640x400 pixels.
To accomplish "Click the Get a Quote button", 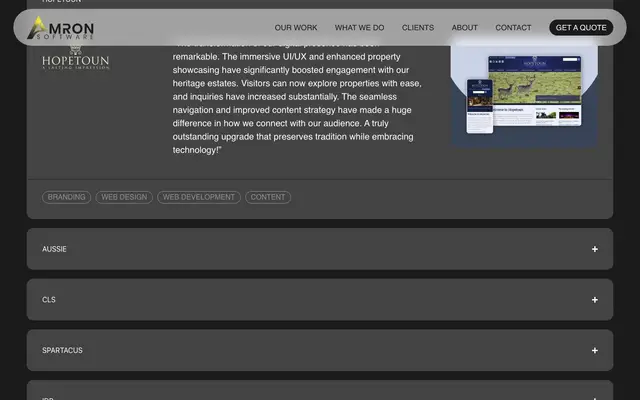I will point(581,28).
